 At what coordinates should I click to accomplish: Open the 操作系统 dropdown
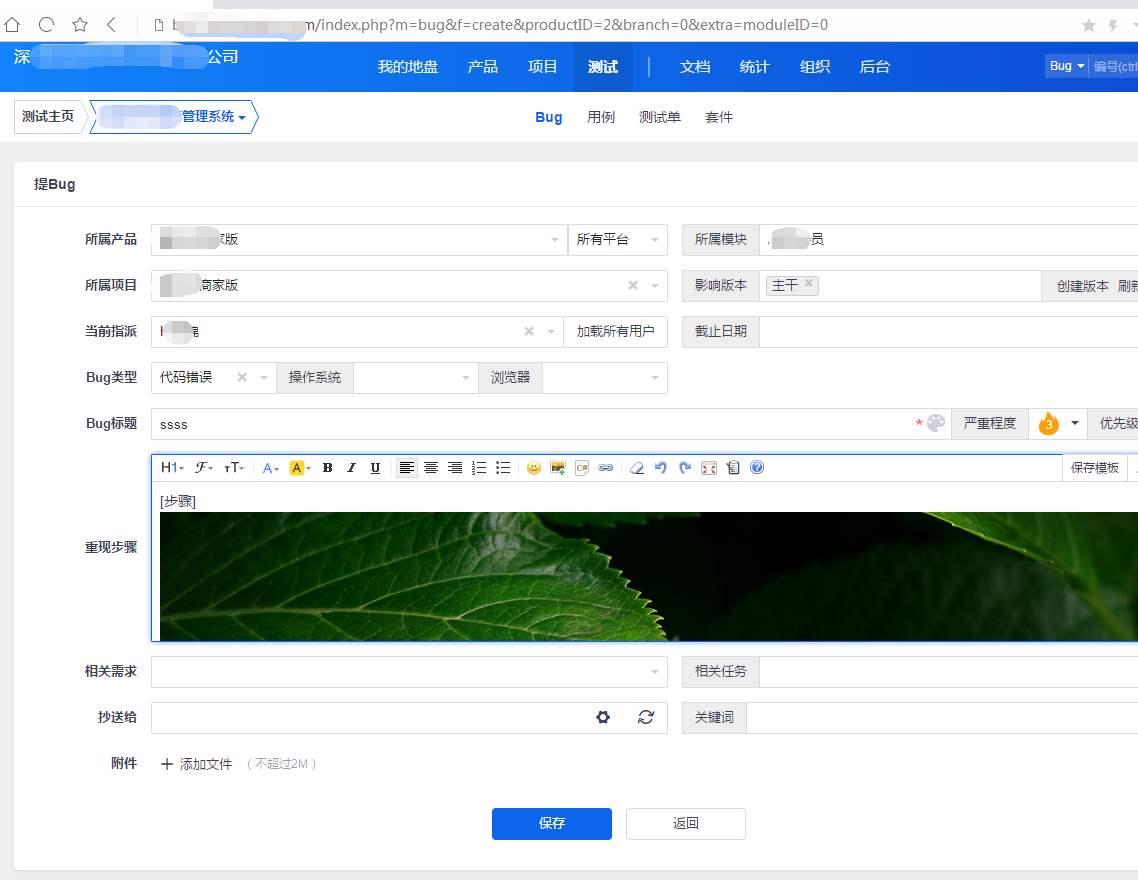pyautogui.click(x=414, y=378)
